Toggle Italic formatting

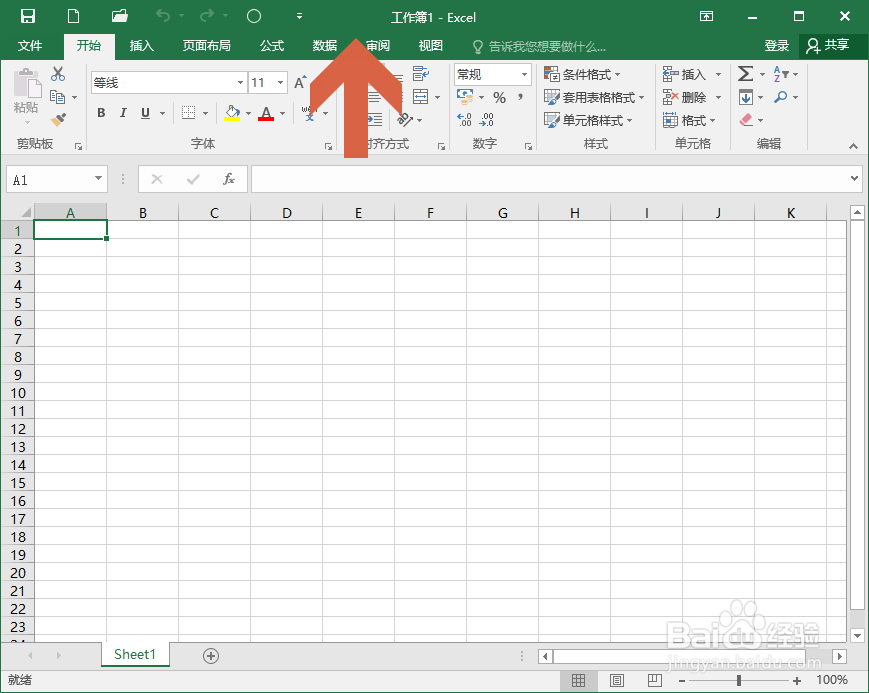click(122, 113)
